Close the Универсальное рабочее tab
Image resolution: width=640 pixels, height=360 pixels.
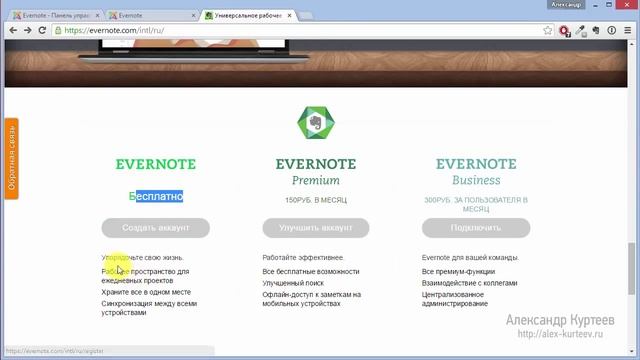coord(289,16)
